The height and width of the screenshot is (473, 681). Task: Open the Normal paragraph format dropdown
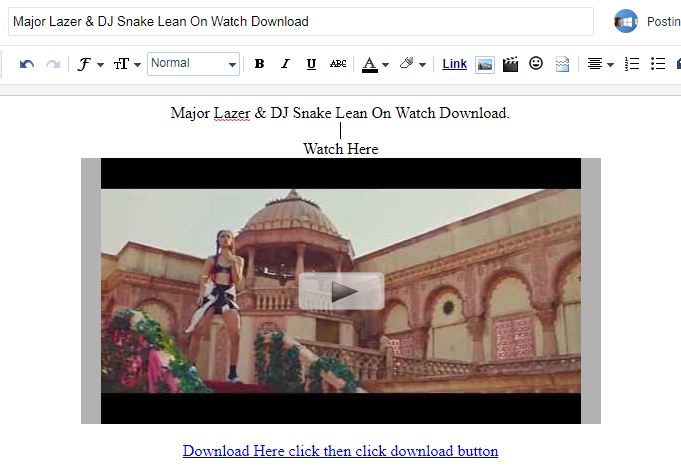tap(193, 64)
